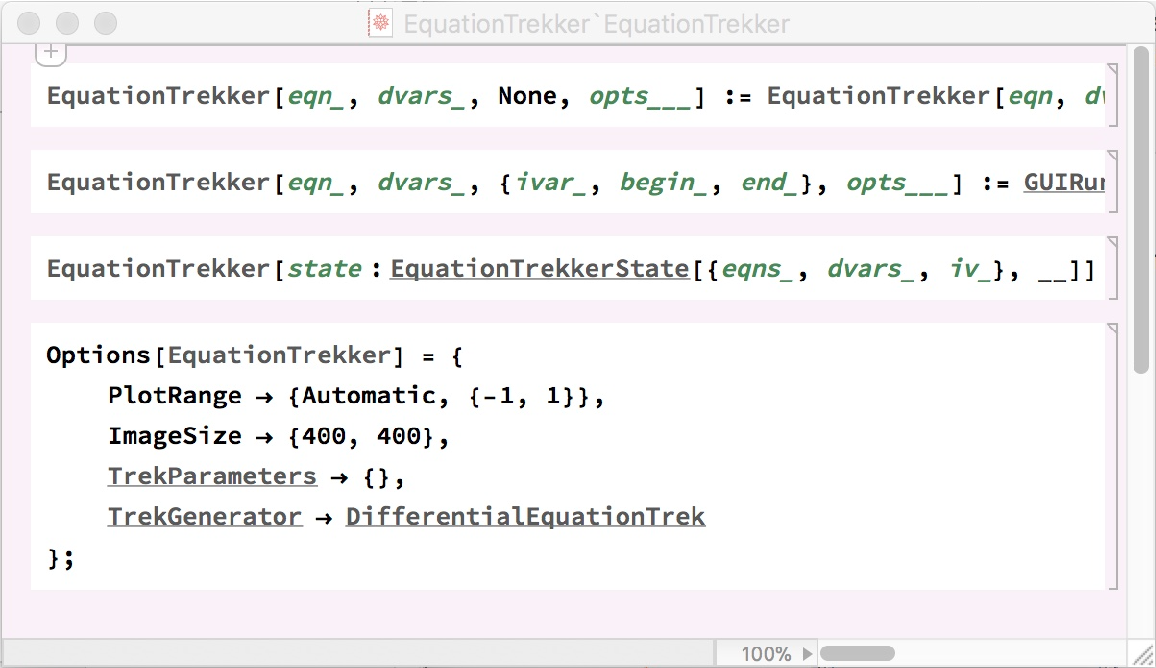Select the first EquationTrekker definition cell bracket
Viewport: 1156px width, 668px height.
[1112, 95]
